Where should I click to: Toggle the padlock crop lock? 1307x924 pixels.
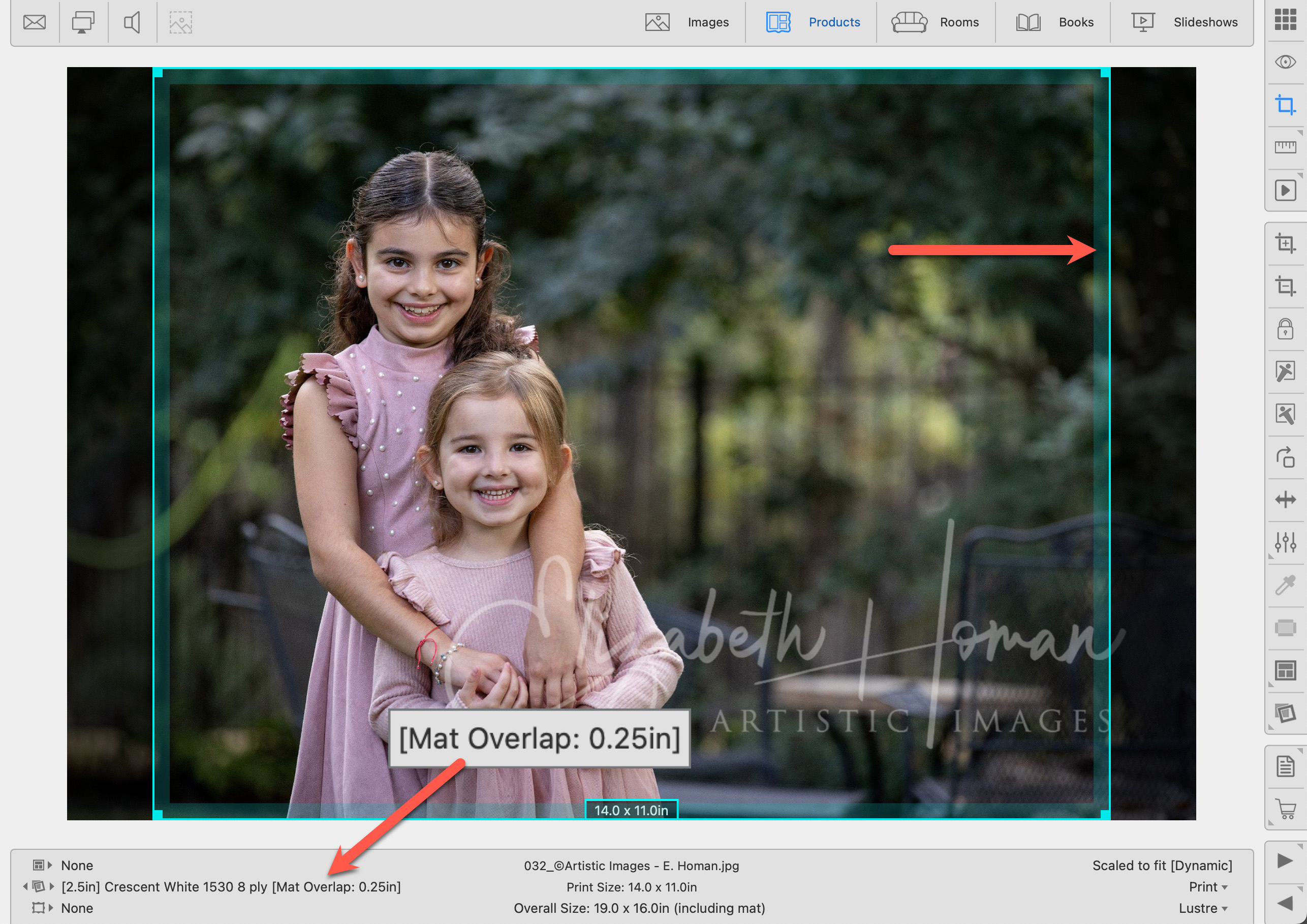tap(1285, 329)
